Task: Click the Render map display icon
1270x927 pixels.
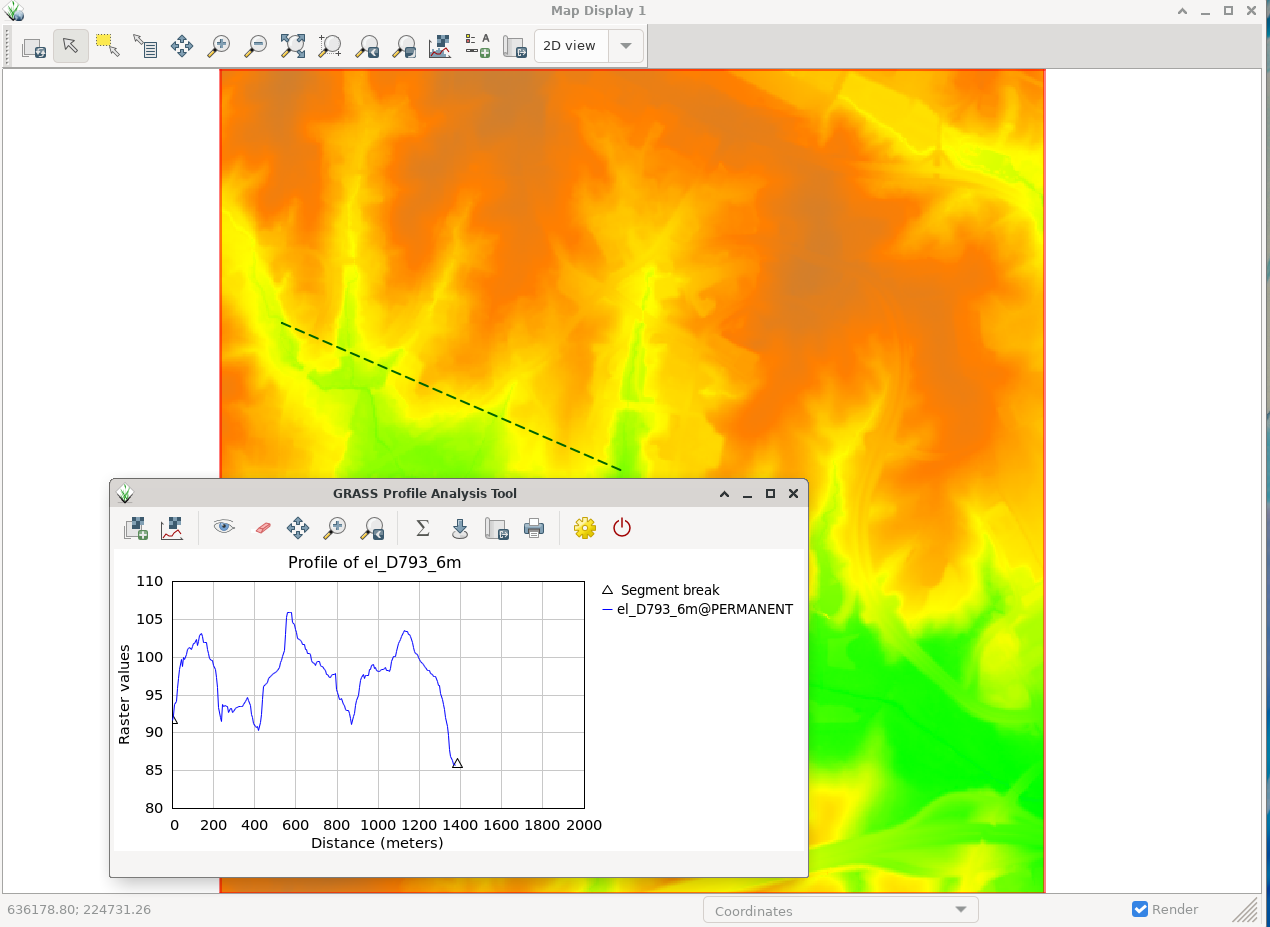Action: (34, 46)
